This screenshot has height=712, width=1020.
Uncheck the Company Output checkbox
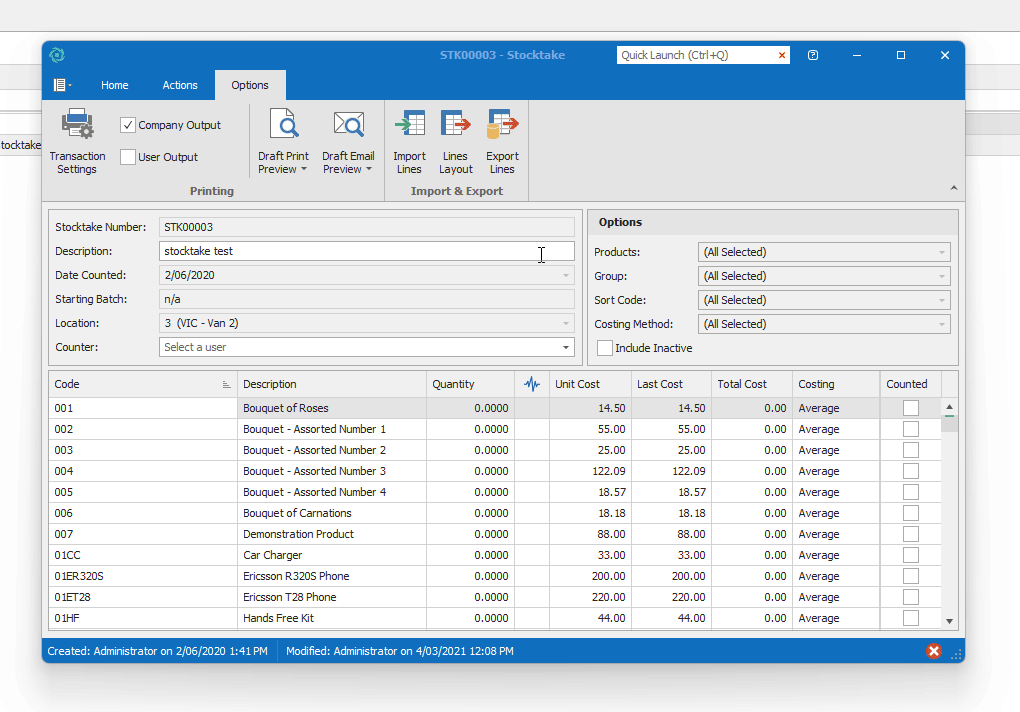click(x=128, y=125)
